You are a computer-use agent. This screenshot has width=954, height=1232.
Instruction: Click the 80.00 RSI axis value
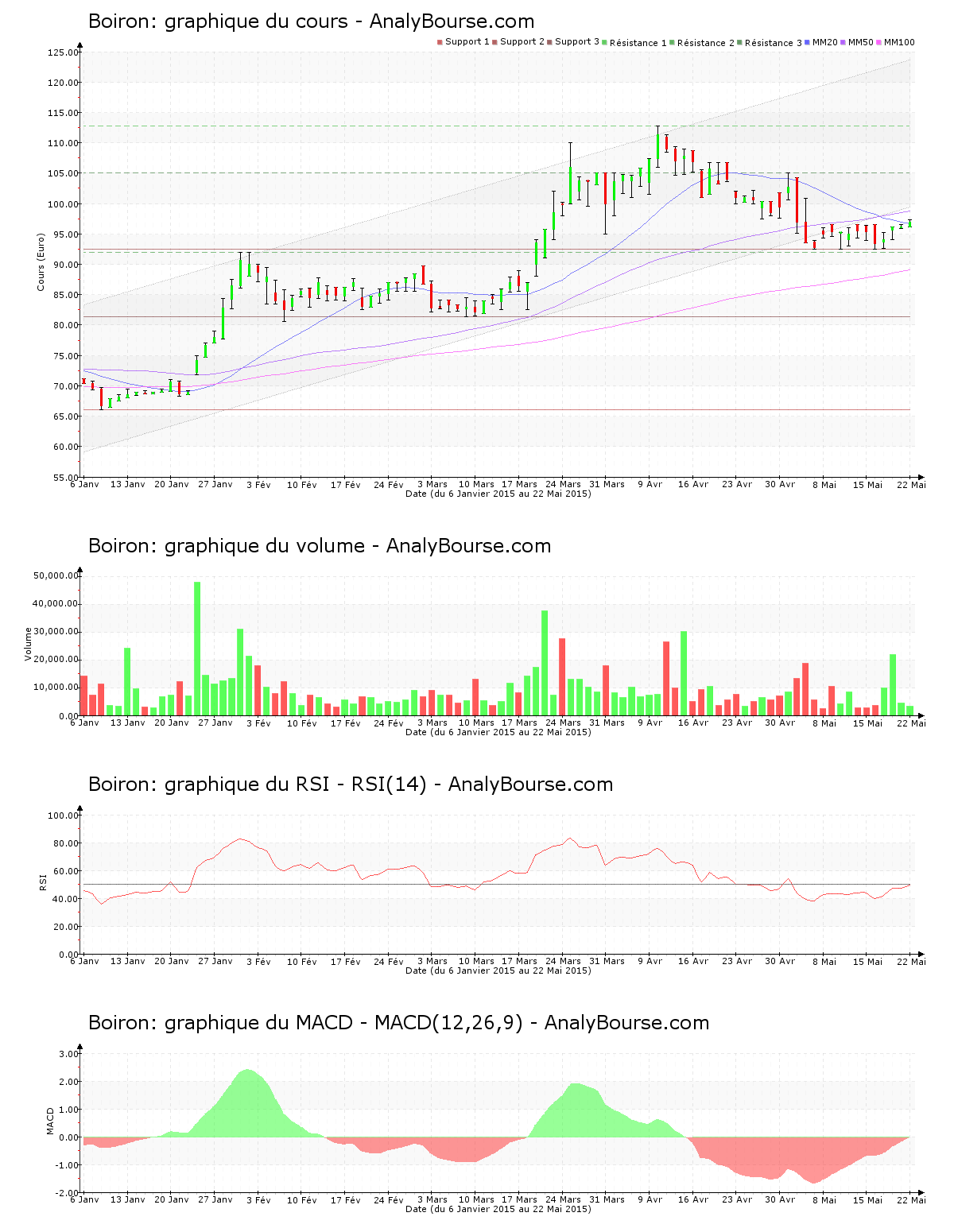(65, 843)
